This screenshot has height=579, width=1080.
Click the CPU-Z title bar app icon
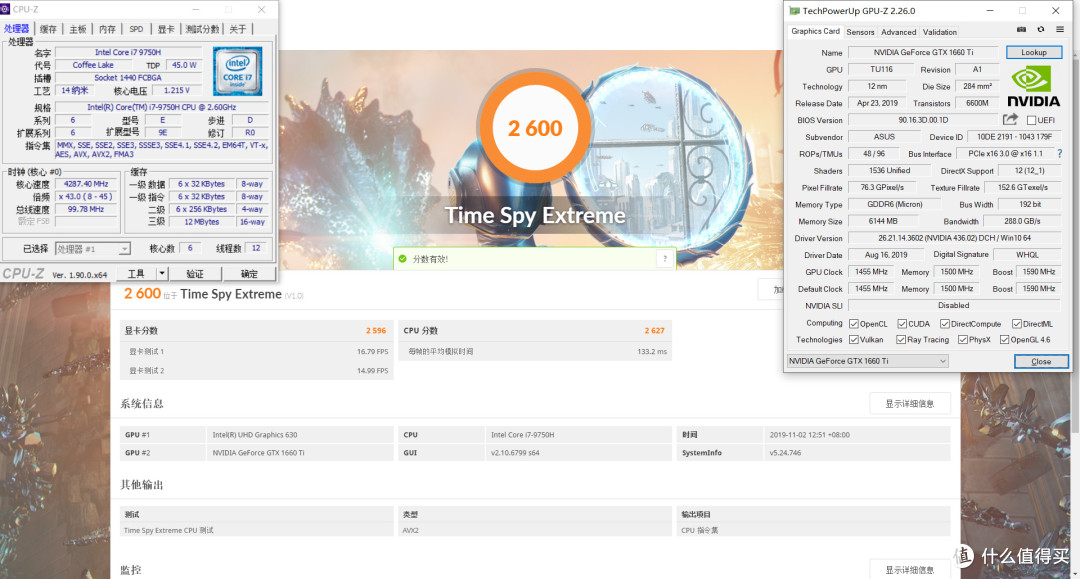pyautogui.click(x=6, y=9)
